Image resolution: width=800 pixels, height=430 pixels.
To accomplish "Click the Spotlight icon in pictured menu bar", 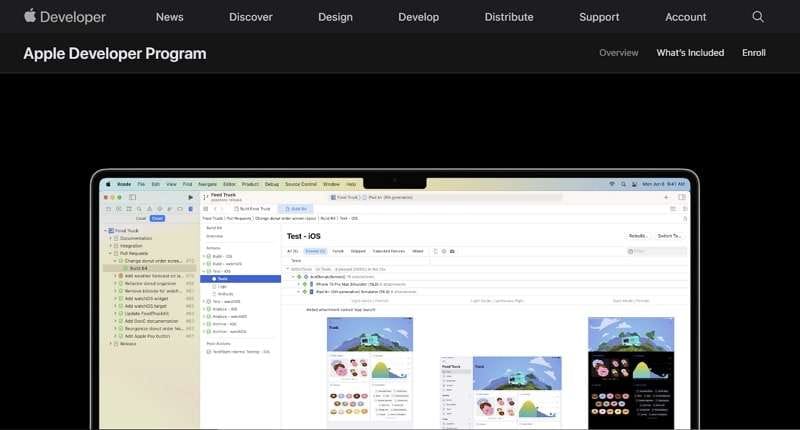I will [x=623, y=184].
